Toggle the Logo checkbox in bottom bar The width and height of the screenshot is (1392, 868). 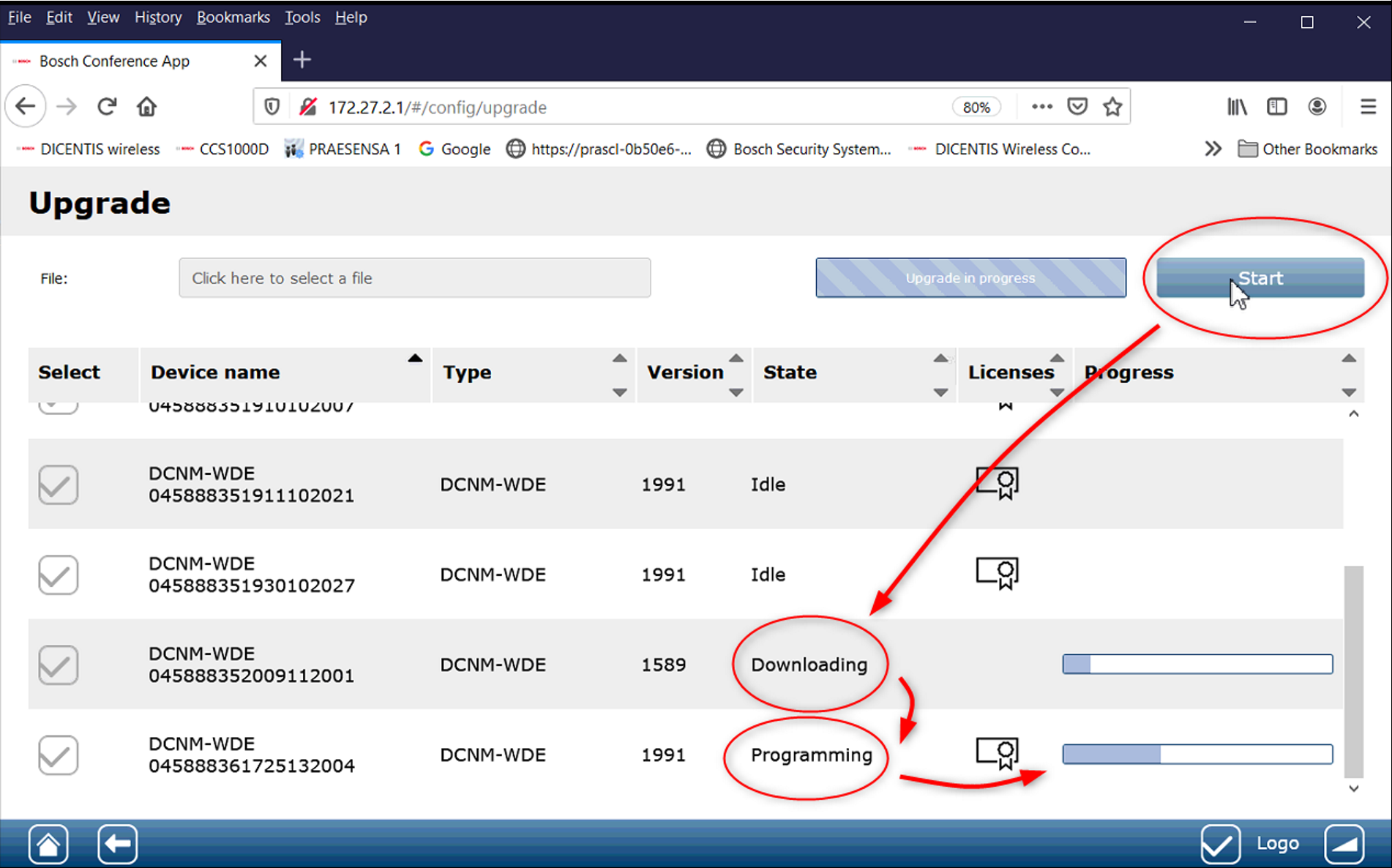point(1220,844)
